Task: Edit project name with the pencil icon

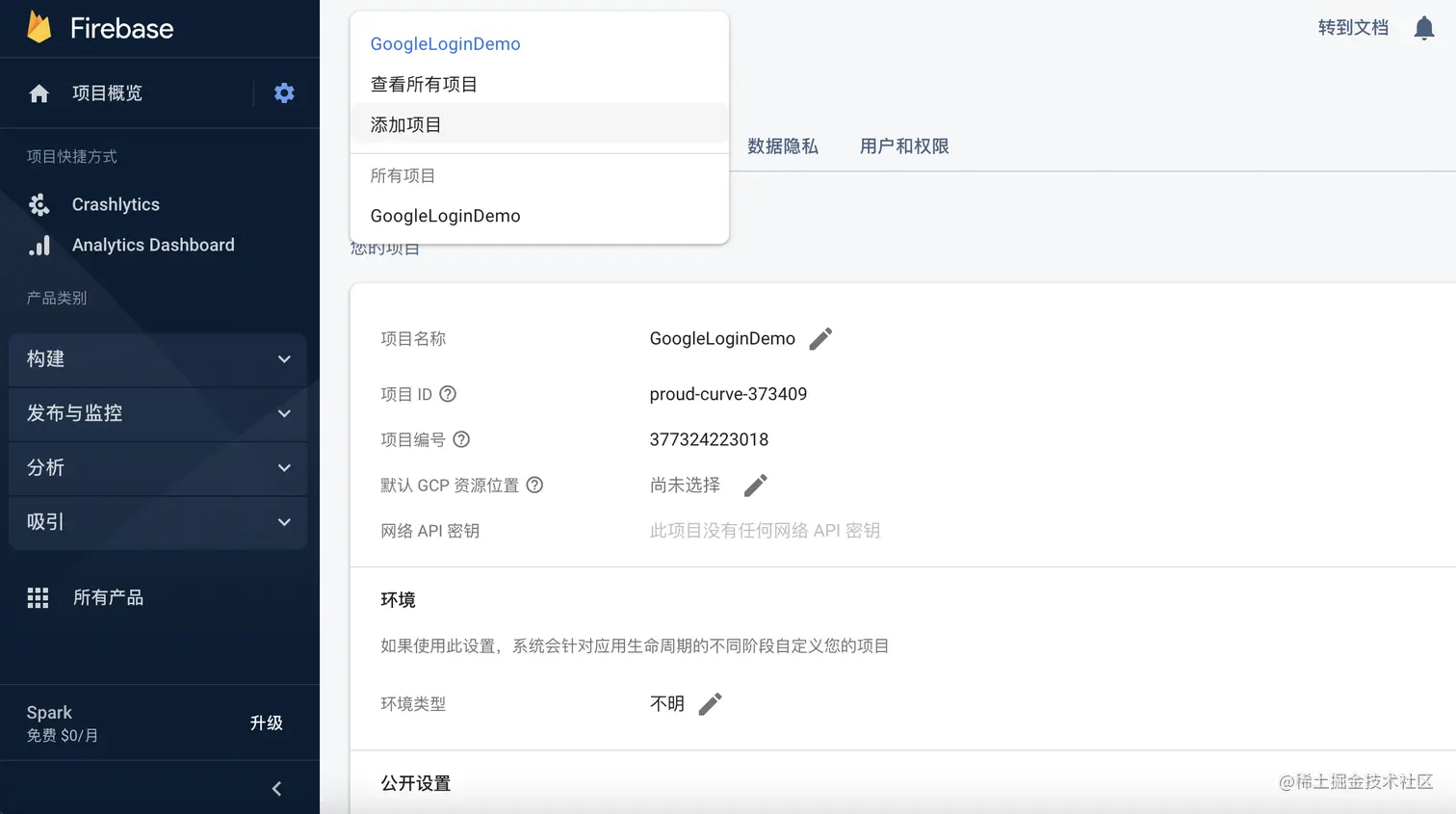Action: point(820,339)
